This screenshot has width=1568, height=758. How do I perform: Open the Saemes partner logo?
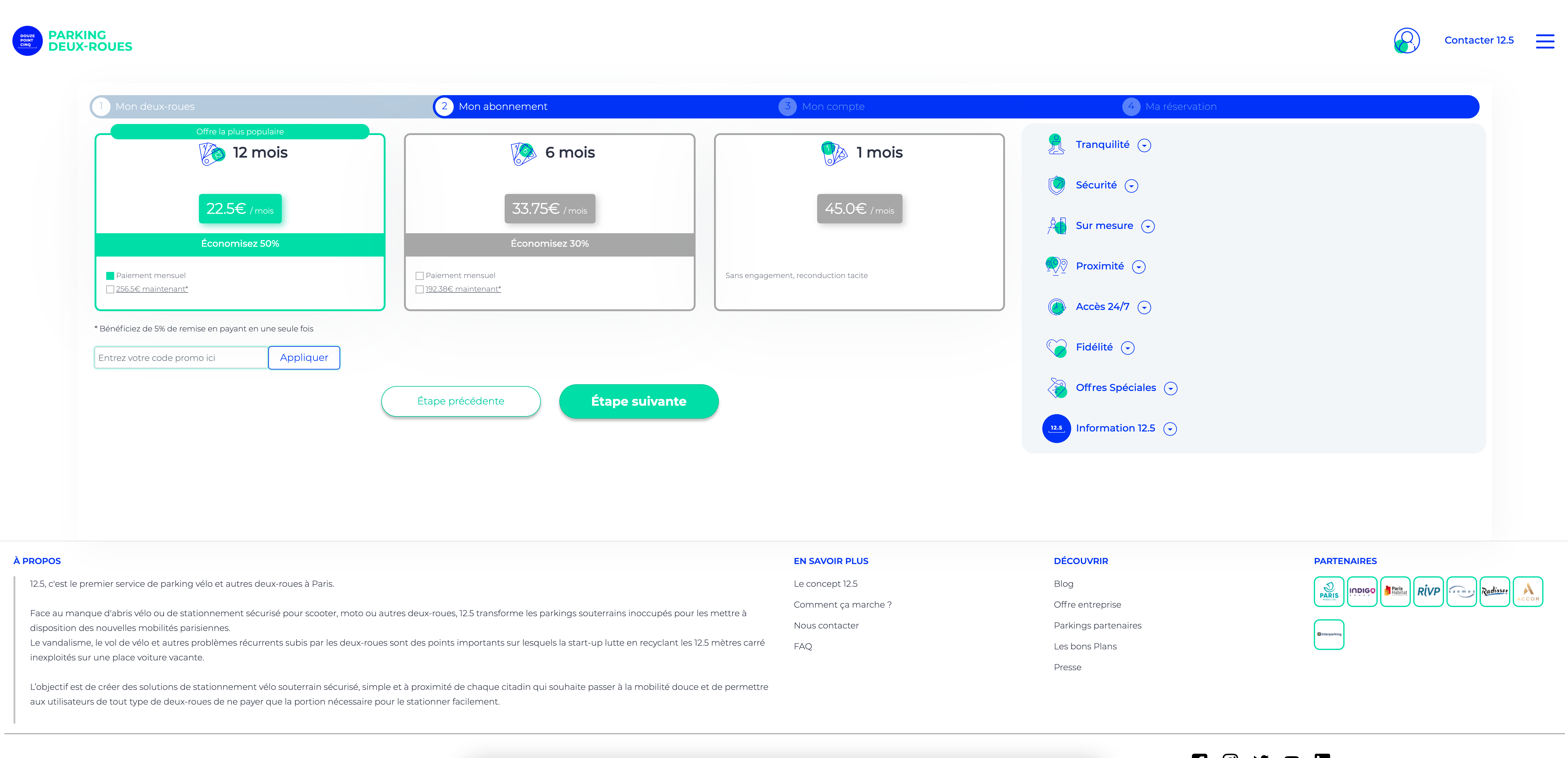(1461, 591)
